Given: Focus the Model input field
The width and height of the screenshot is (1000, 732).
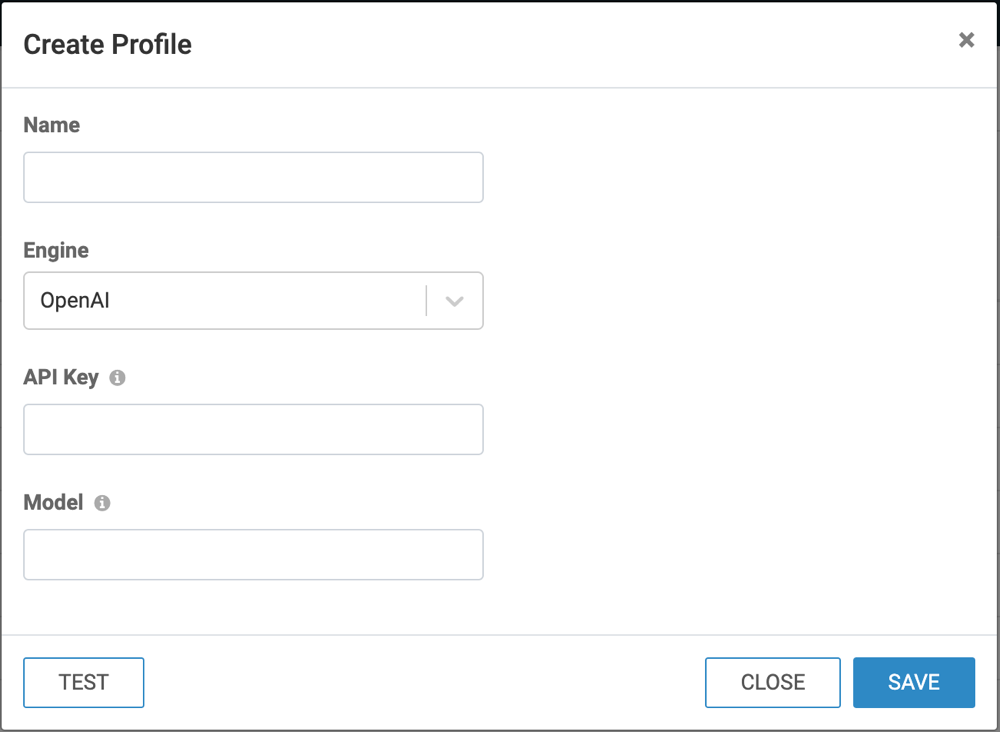Looking at the screenshot, I should (253, 554).
